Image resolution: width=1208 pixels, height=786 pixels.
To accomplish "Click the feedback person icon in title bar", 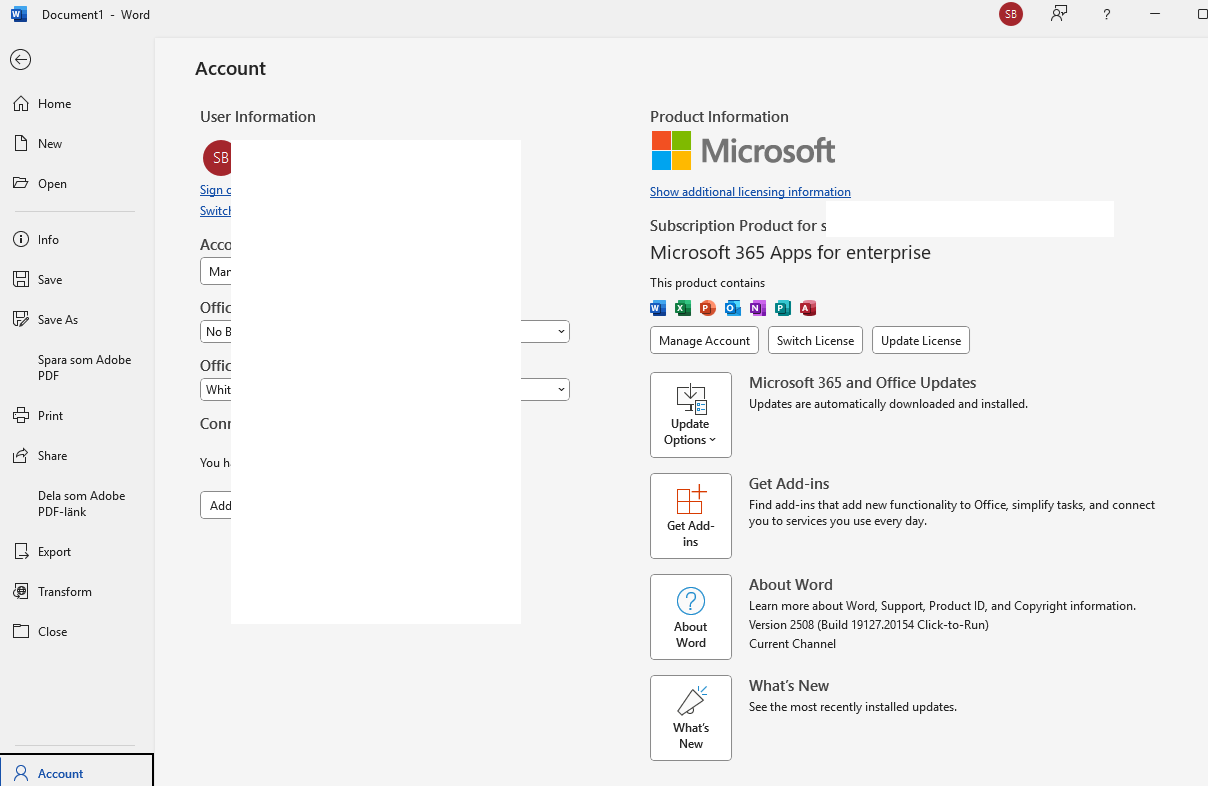I will pyautogui.click(x=1059, y=14).
